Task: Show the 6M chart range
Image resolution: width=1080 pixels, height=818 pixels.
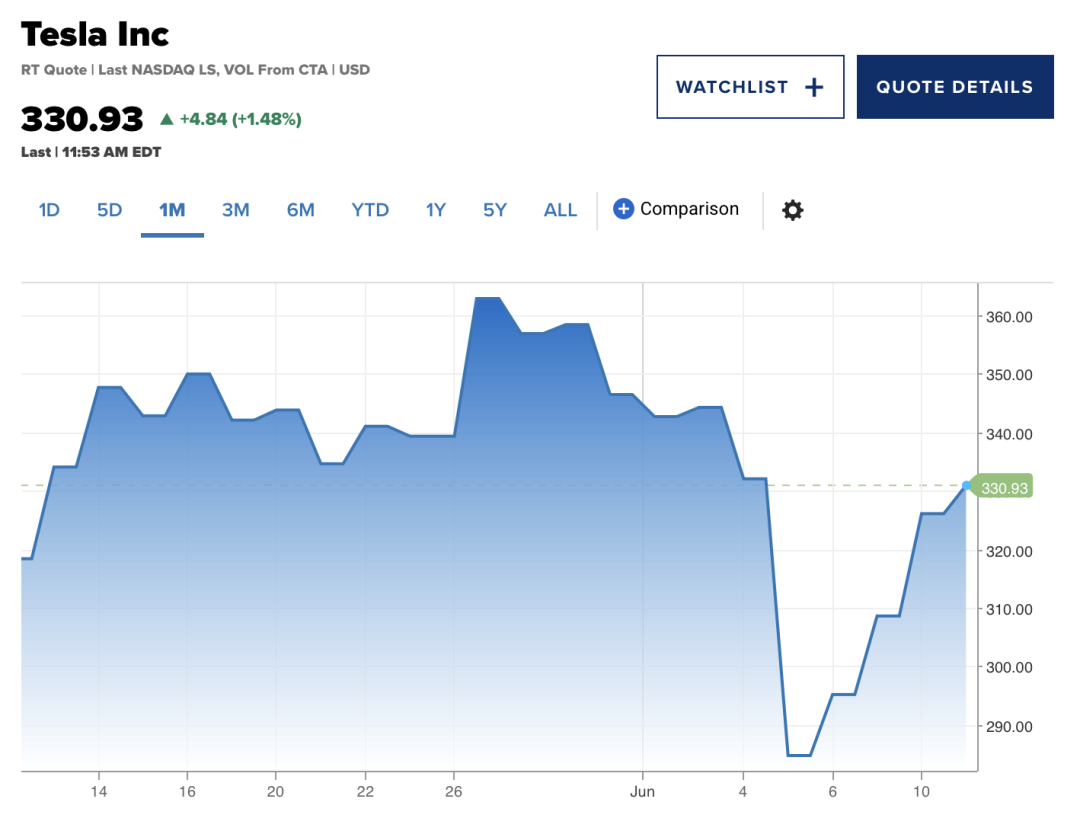Action: tap(300, 210)
